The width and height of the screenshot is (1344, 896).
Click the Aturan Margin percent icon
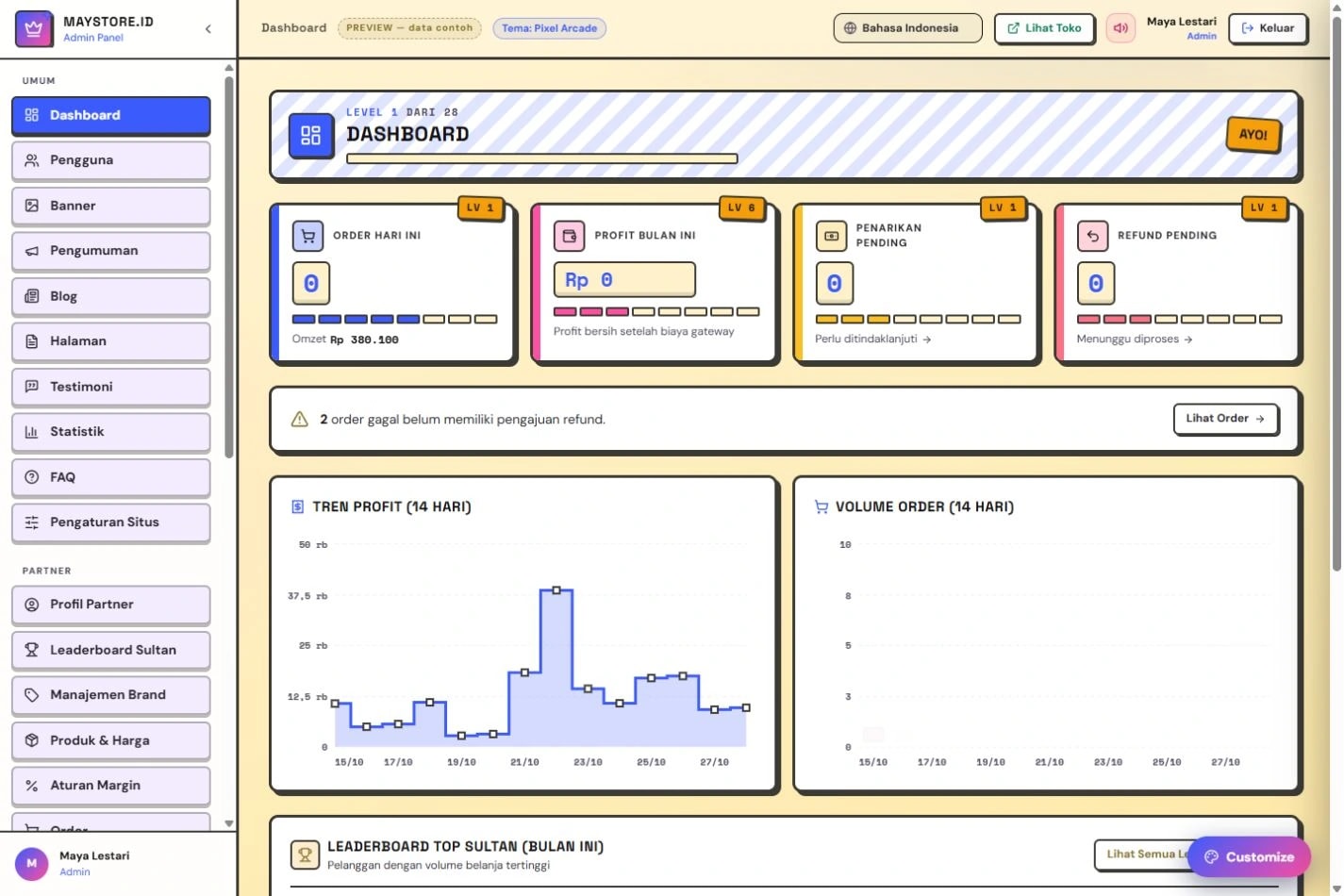[32, 786]
